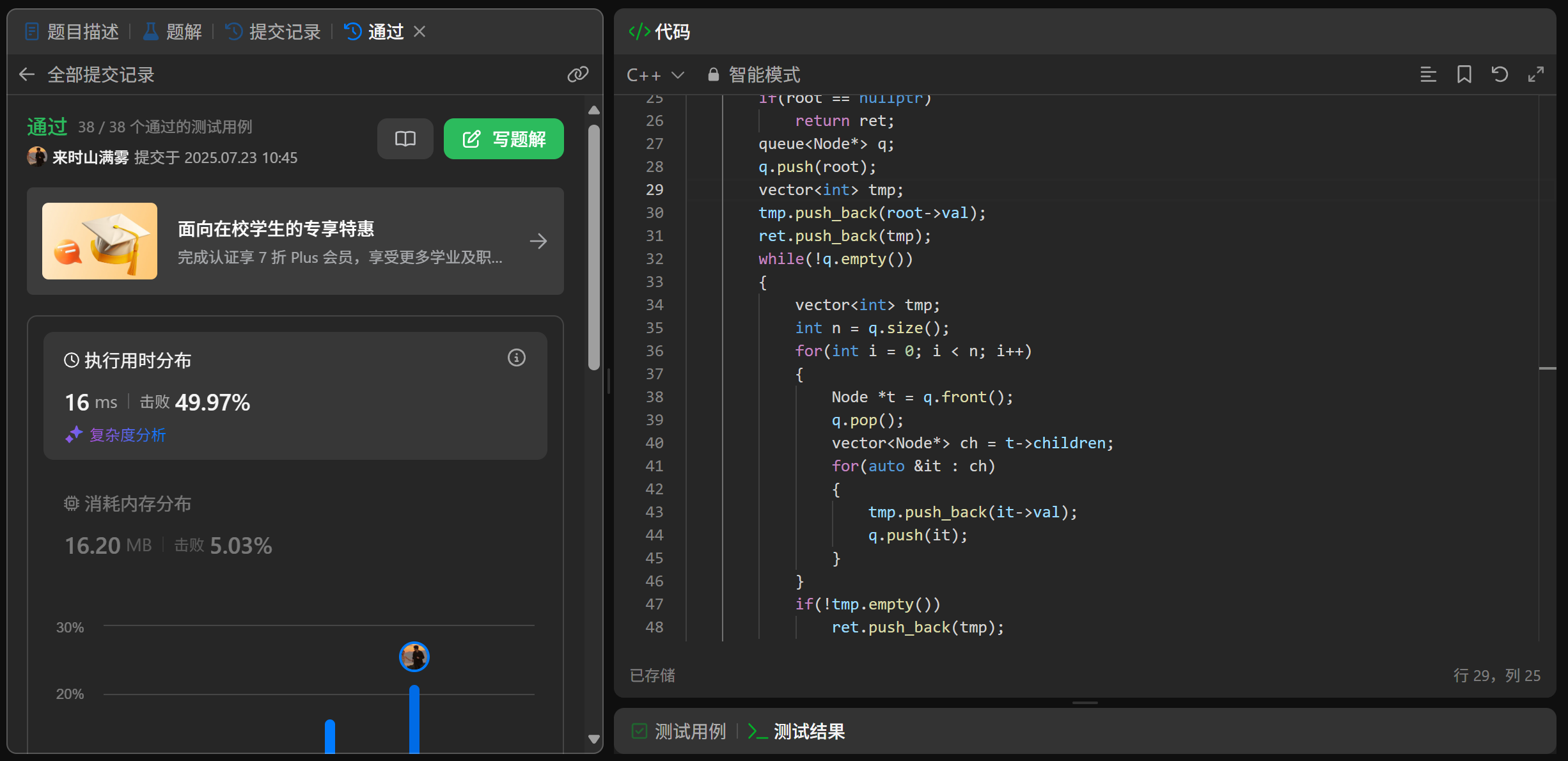Screen dimensions: 1568x761
Task: Click on code line 'queue<Node*> q;'
Action: point(826,144)
